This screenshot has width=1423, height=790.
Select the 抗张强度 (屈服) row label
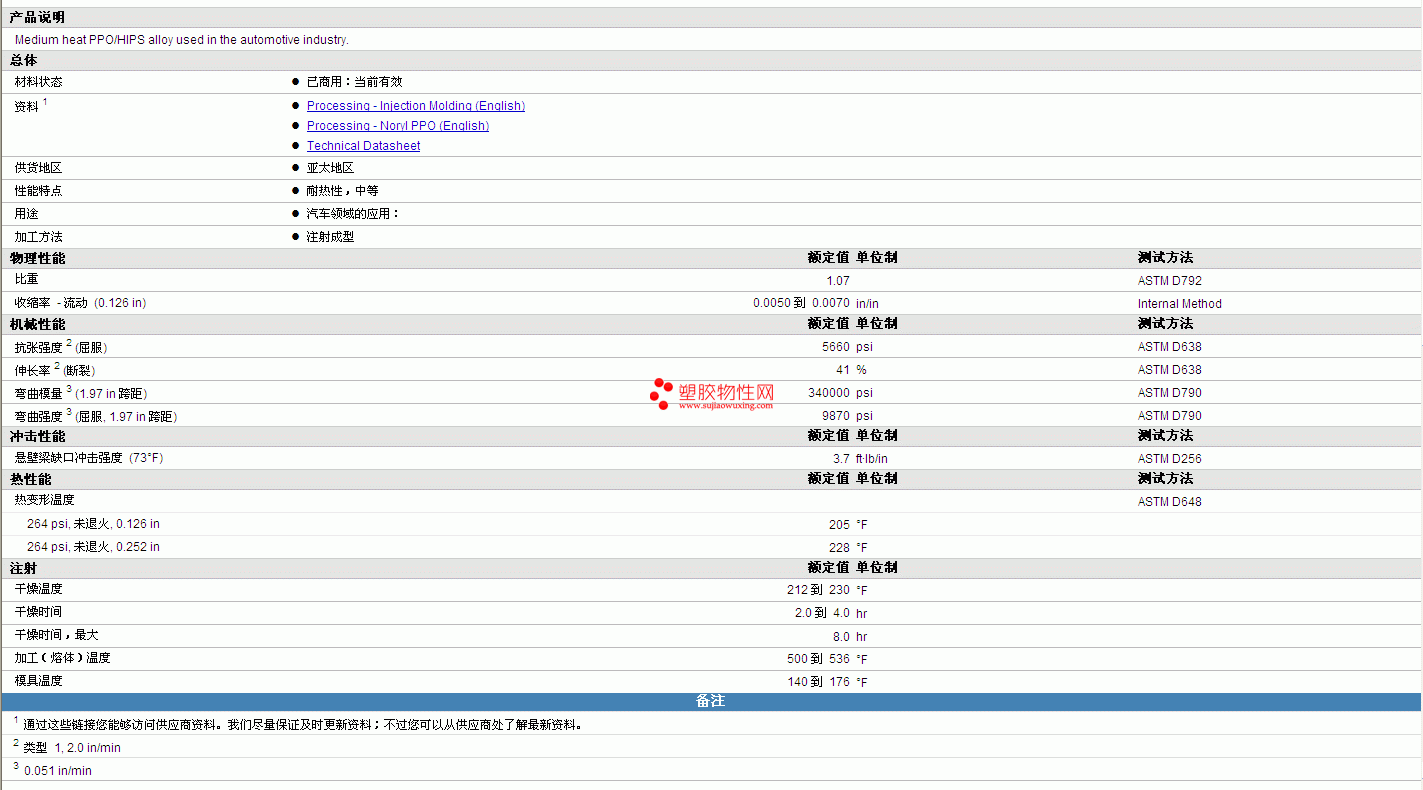(x=61, y=347)
